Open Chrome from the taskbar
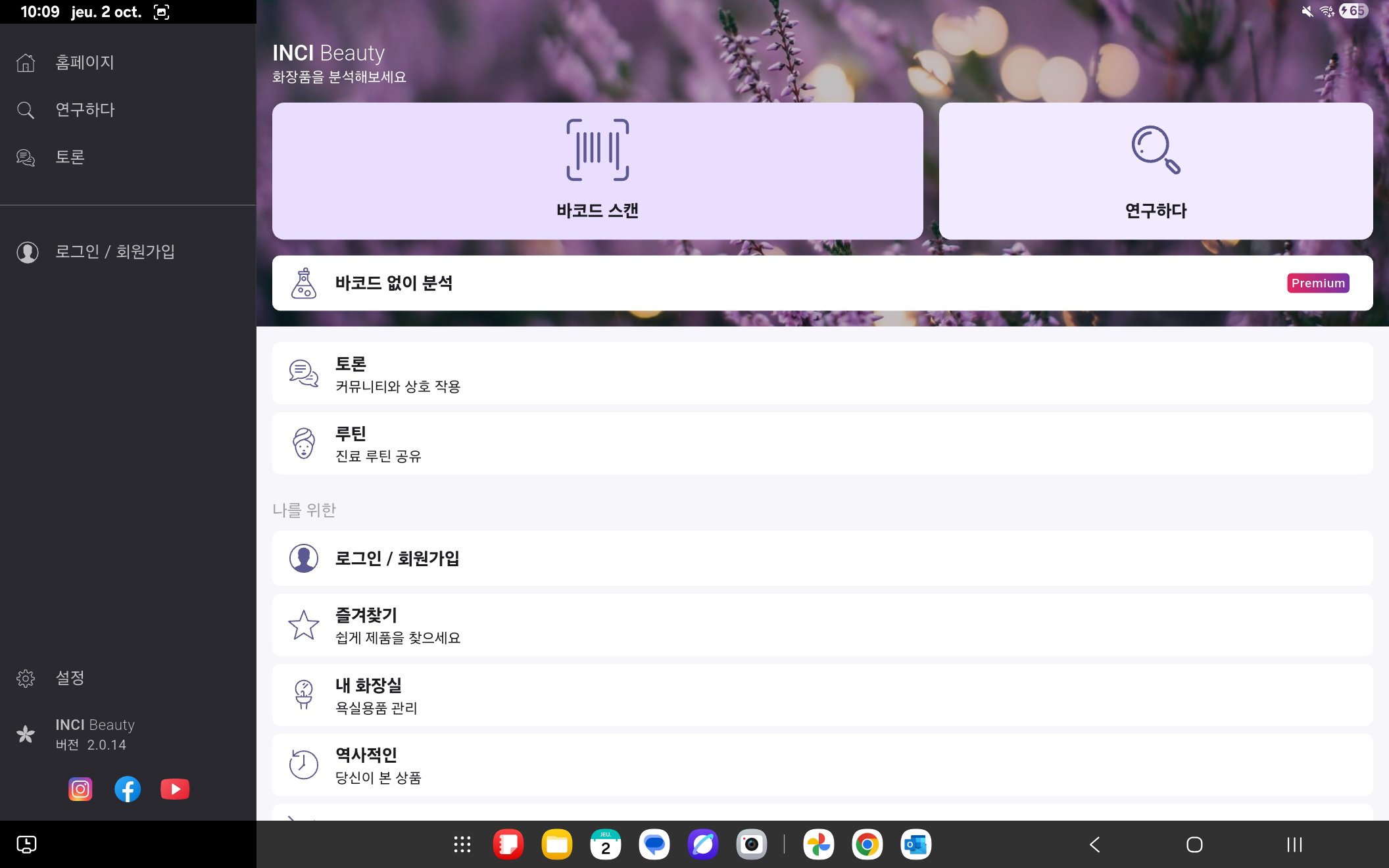 867,844
